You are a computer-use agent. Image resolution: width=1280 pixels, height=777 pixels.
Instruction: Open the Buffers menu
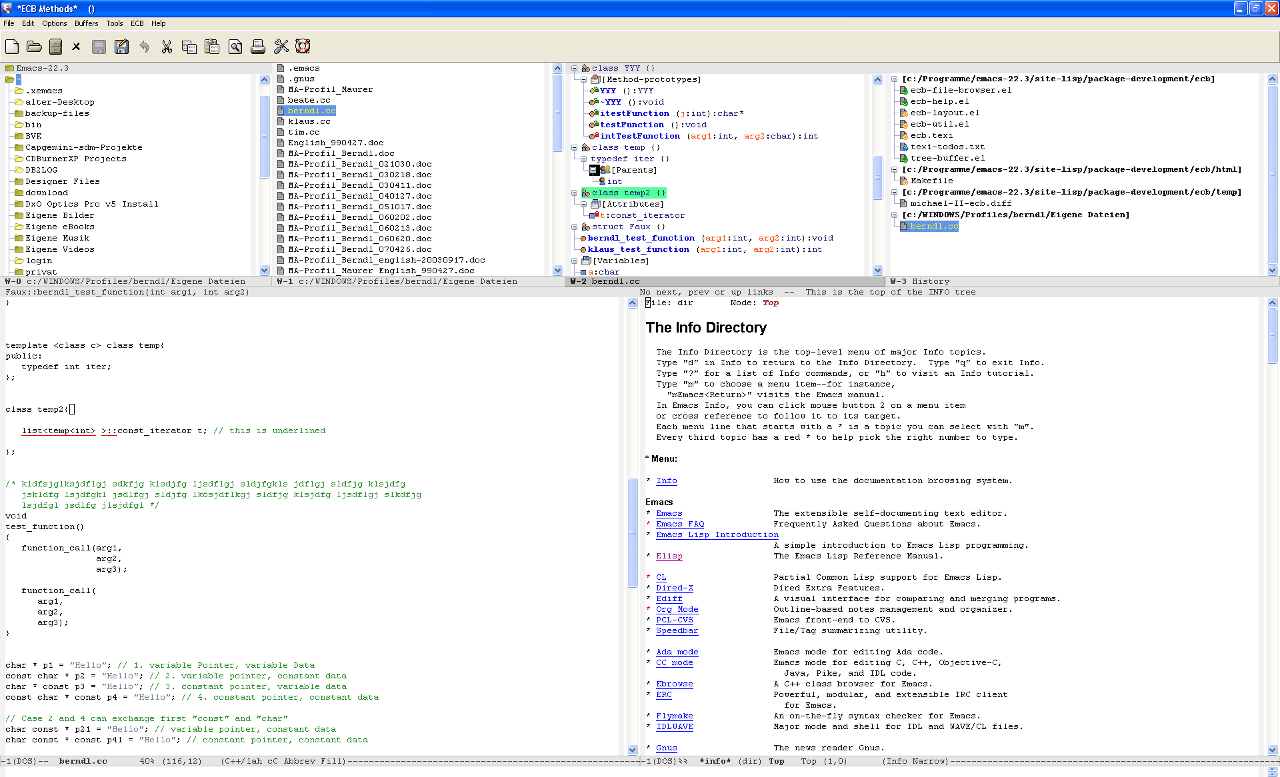pos(86,23)
